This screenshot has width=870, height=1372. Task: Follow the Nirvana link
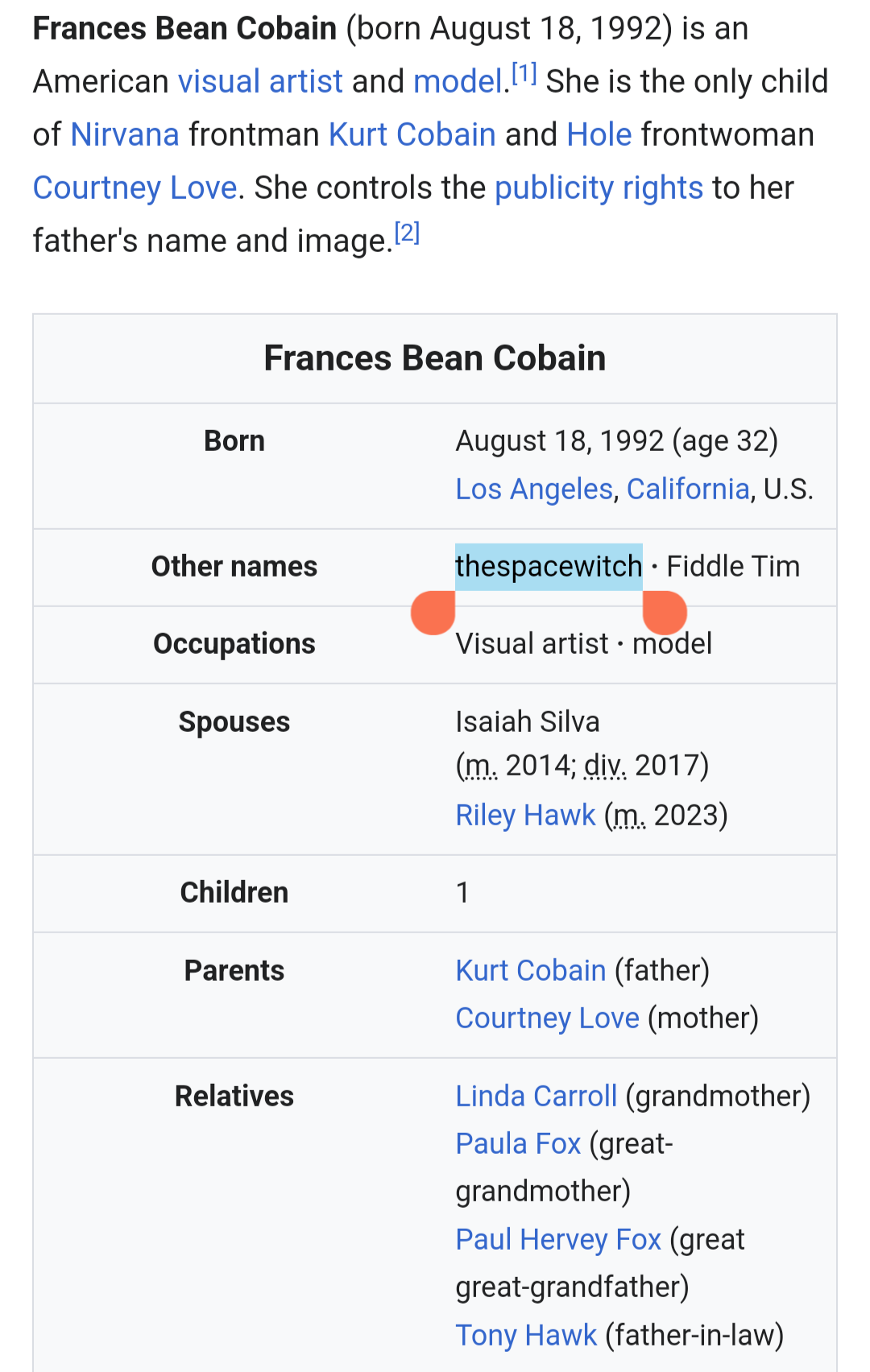pos(125,134)
